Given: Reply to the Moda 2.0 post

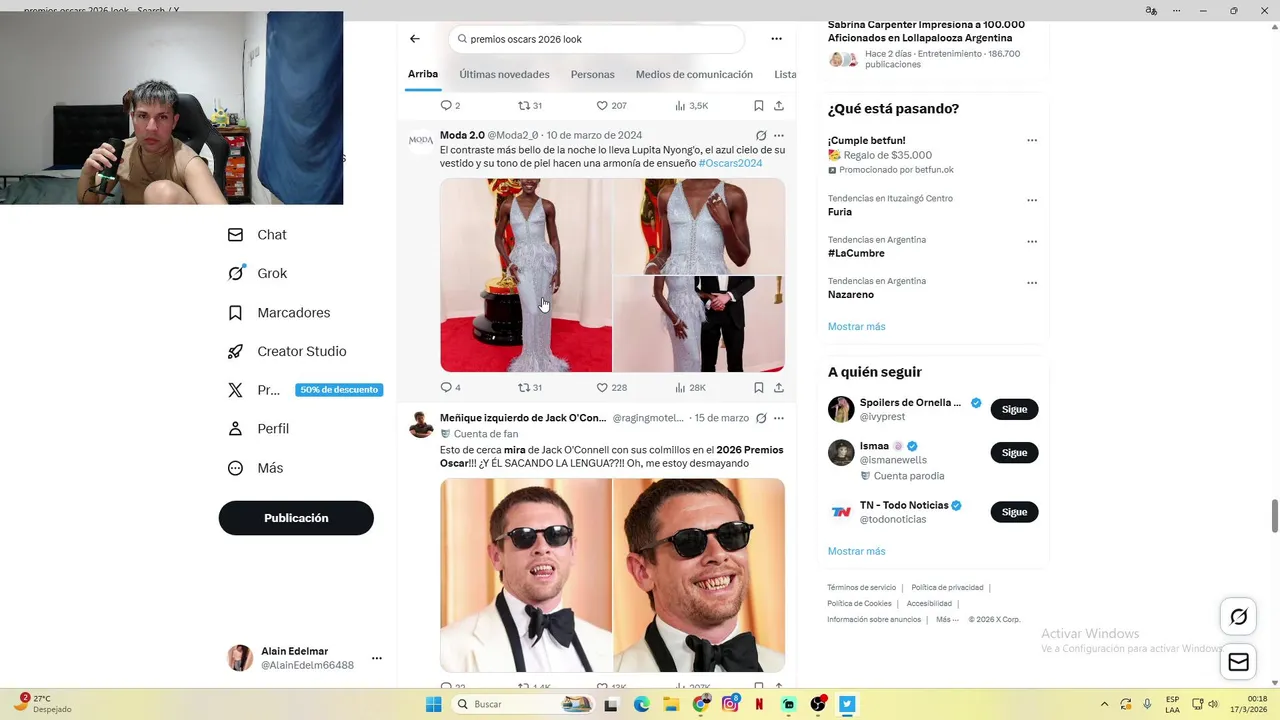Looking at the screenshot, I should click(450, 387).
